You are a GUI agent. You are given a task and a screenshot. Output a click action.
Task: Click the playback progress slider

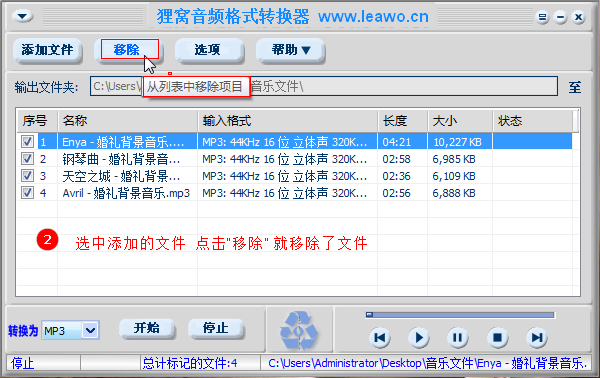460,314
